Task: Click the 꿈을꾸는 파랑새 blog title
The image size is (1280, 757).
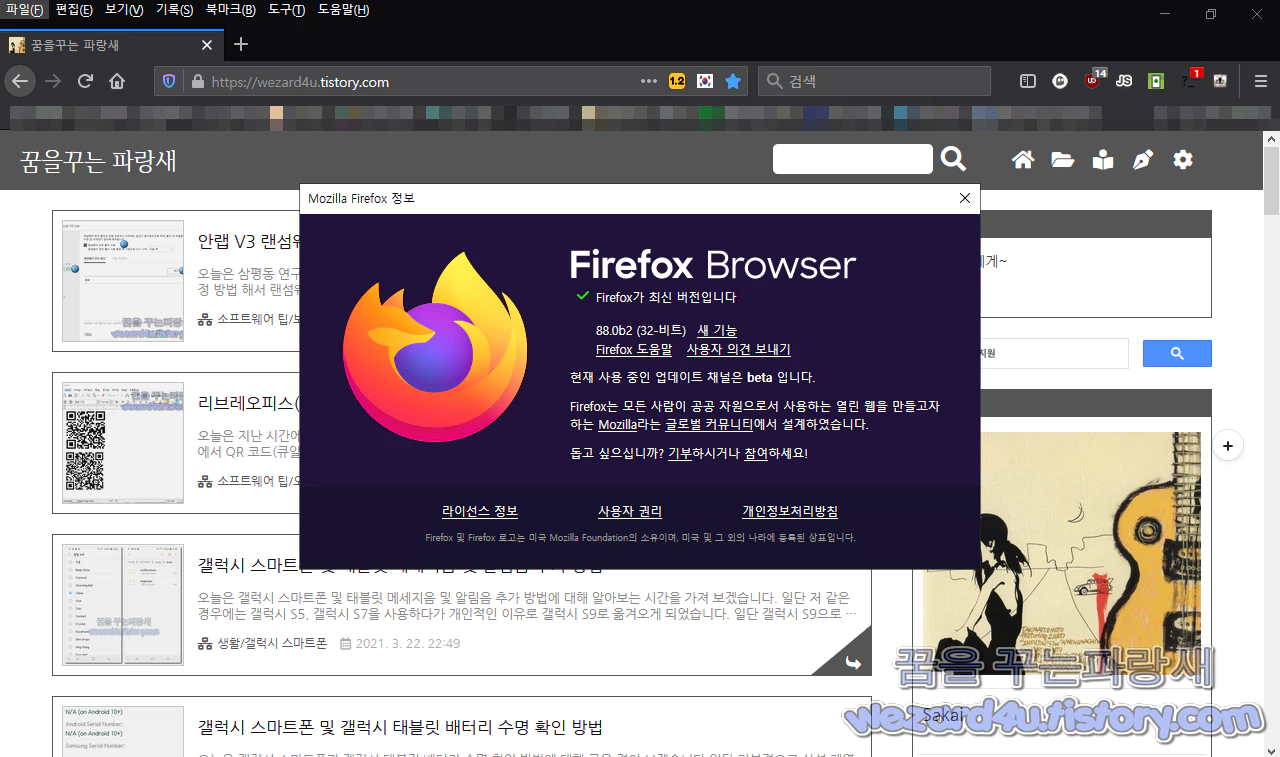Action: tap(98, 160)
